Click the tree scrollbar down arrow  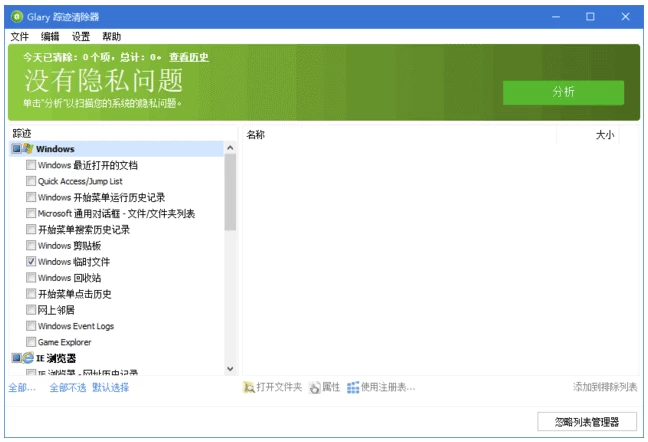(230, 368)
